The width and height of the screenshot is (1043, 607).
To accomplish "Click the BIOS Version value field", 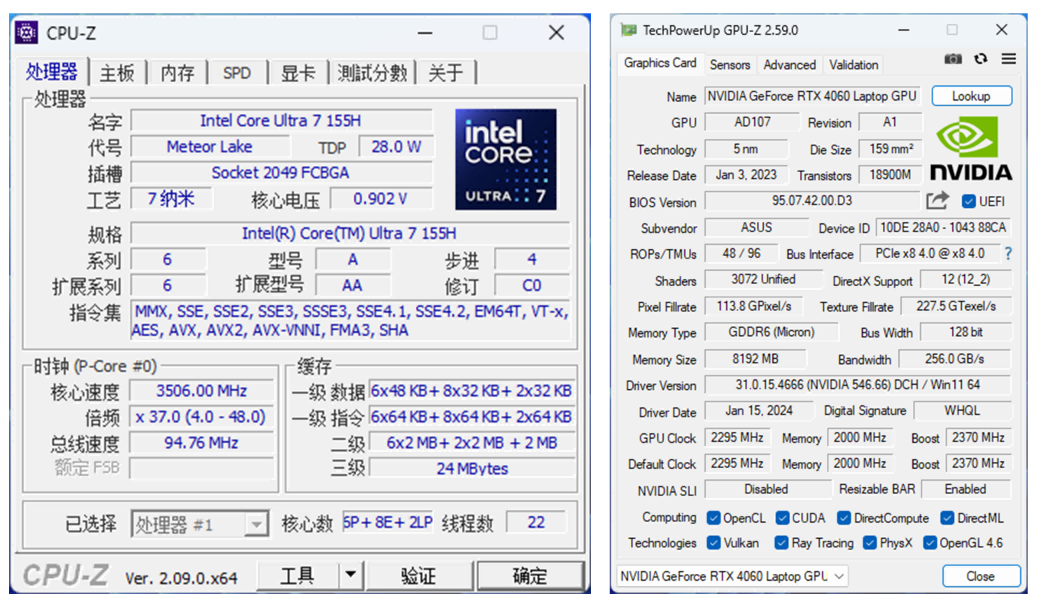I will [811, 201].
